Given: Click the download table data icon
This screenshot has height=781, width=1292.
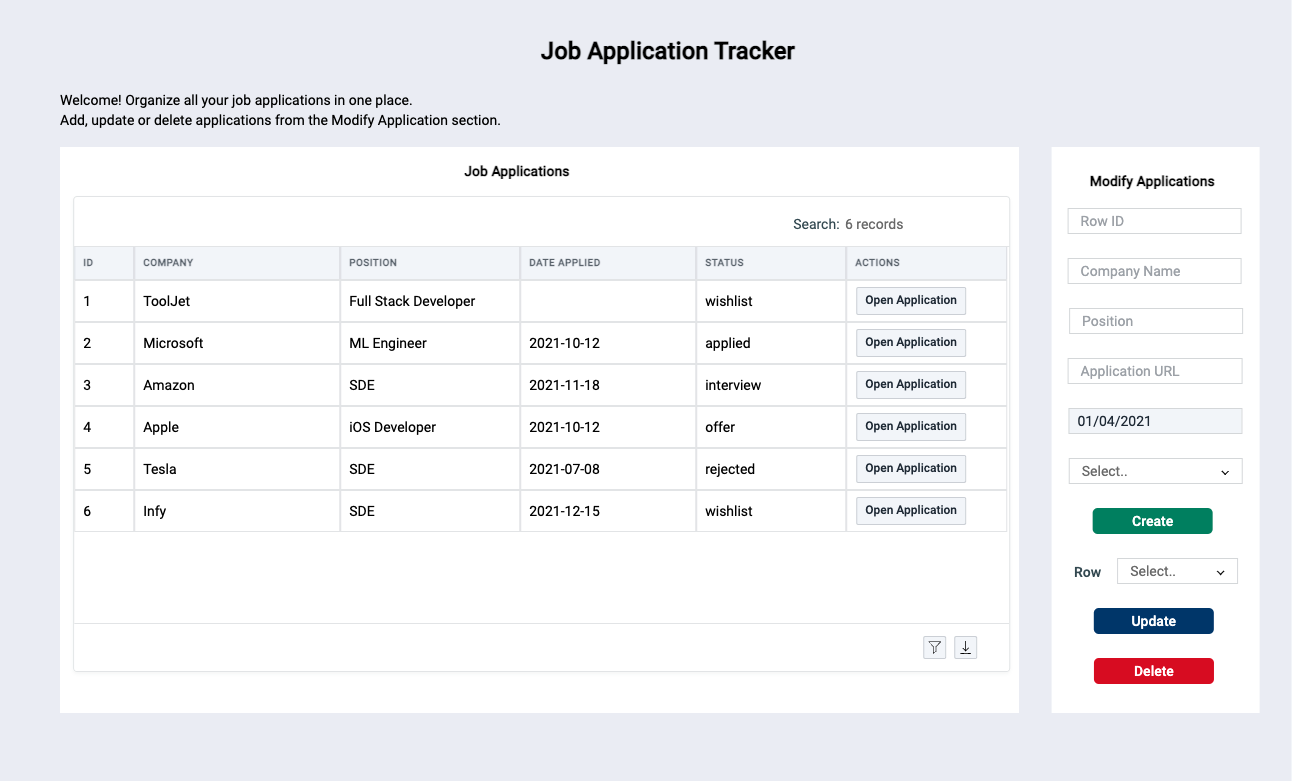Looking at the screenshot, I should (x=965, y=648).
